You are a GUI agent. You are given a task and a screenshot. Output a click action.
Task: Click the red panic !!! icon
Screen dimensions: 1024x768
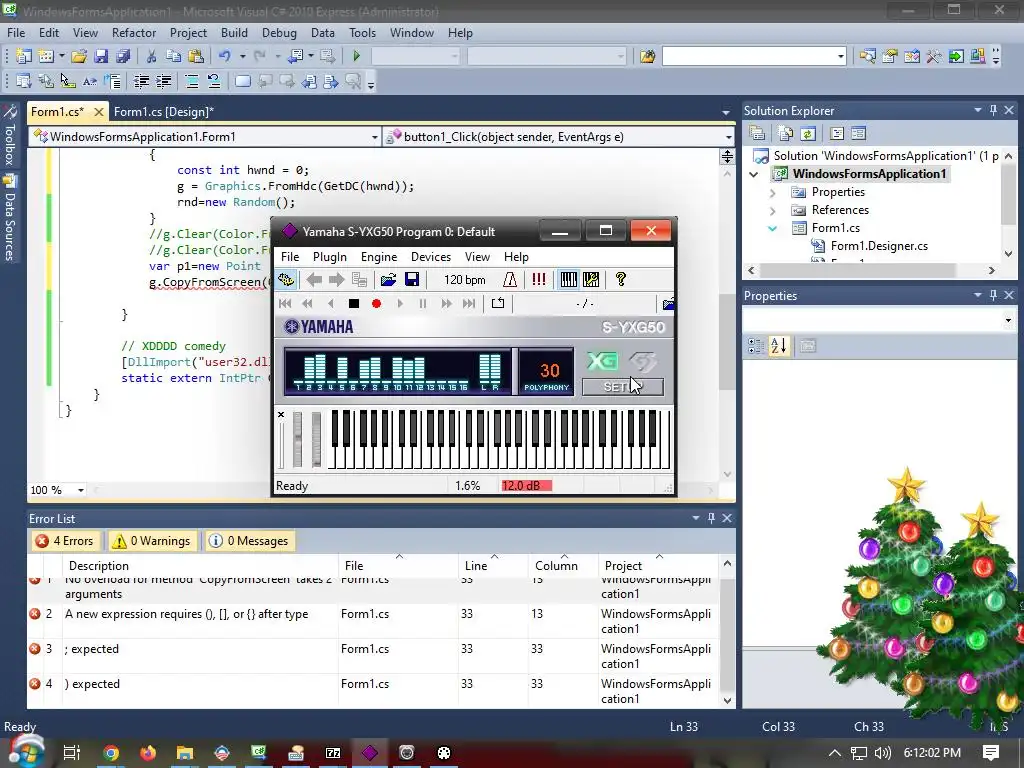pos(539,280)
